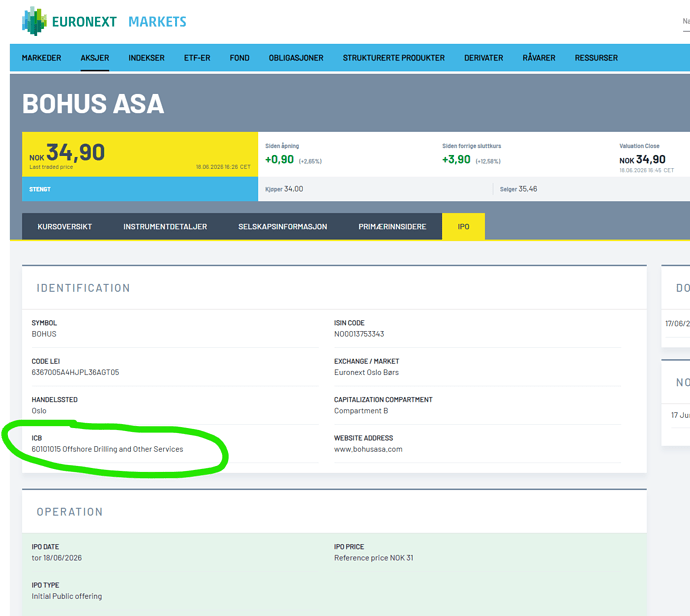Open the DERIVATER menu item

(484, 58)
